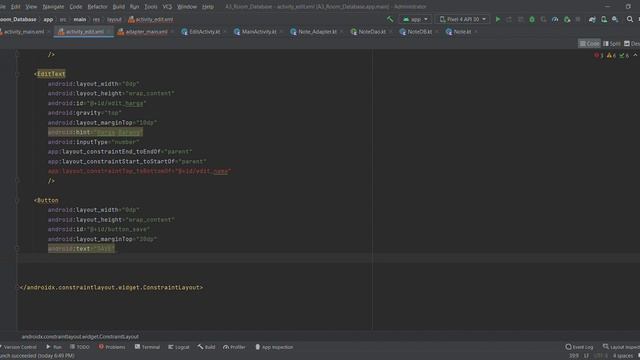This screenshot has width=640, height=360.
Task: Click the green typo check indicator
Action: tap(624, 56)
